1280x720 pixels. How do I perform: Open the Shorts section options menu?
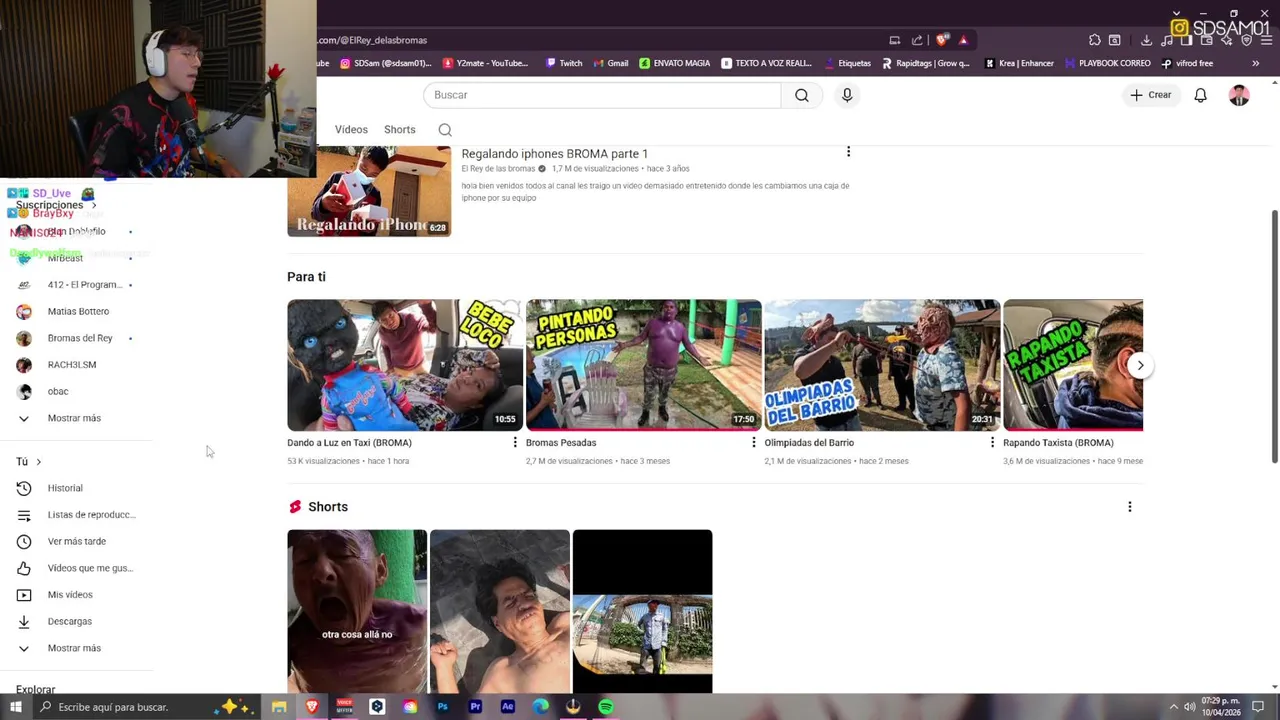(1130, 507)
